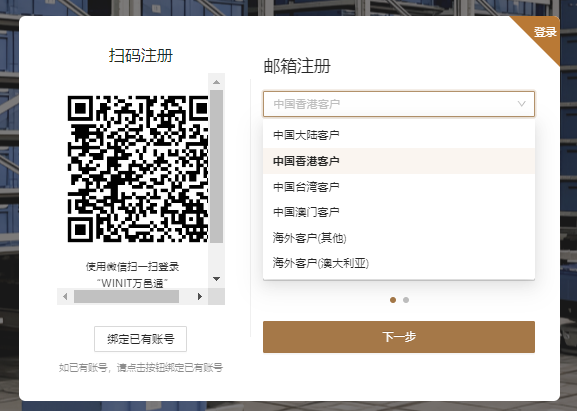Select 中国大陆客户 from the list

(399, 135)
